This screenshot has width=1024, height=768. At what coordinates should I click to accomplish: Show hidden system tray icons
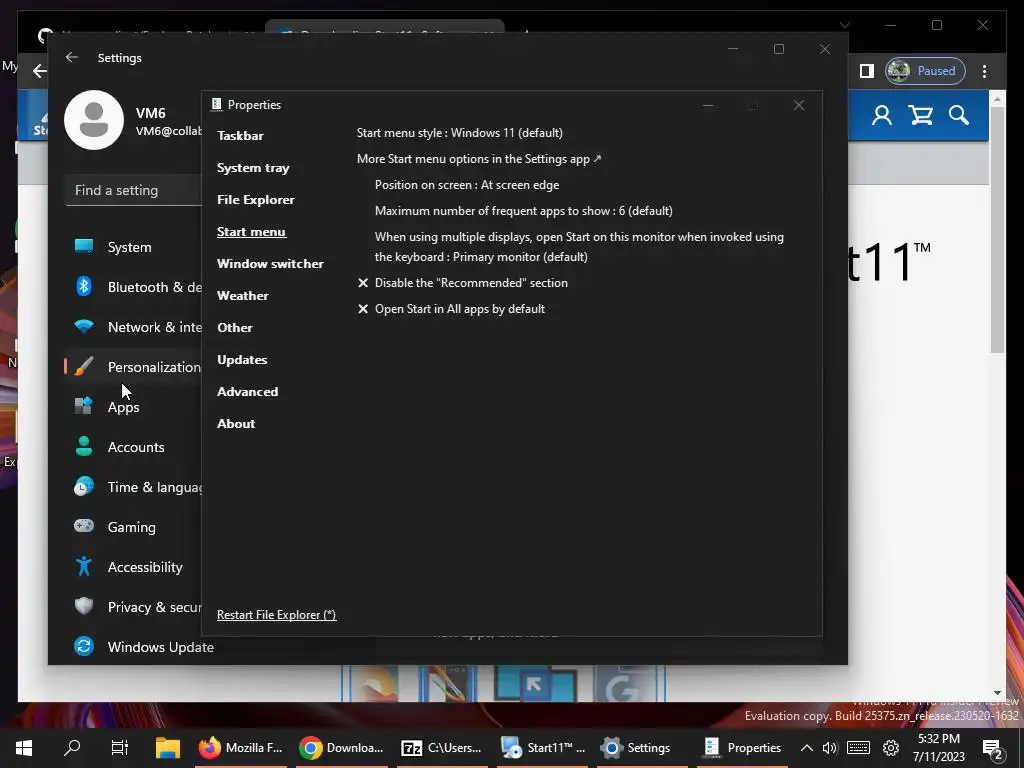click(807, 748)
